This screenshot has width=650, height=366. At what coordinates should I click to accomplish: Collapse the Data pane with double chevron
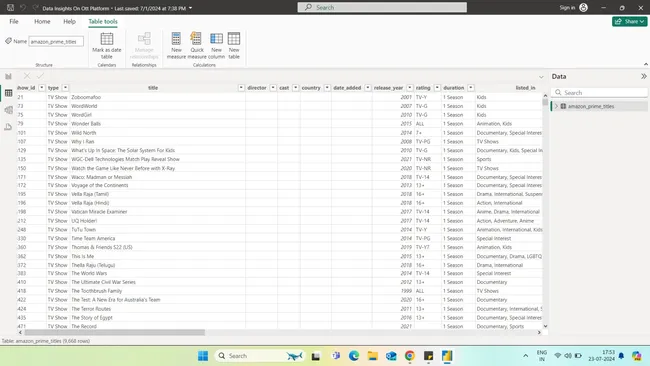pyautogui.click(x=643, y=76)
